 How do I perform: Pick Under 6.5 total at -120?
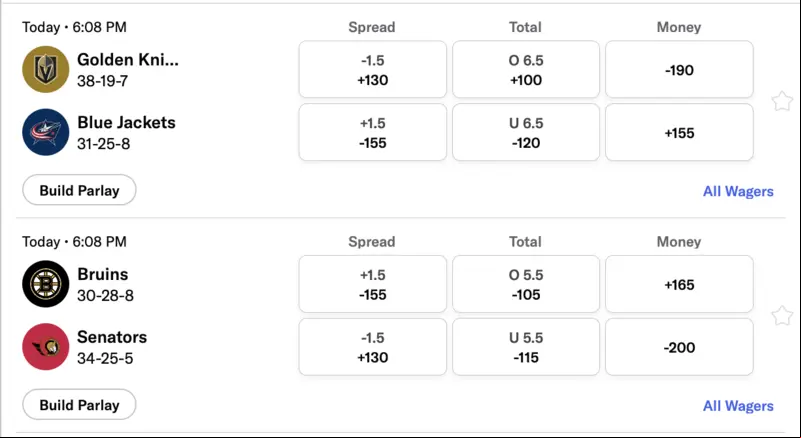(x=526, y=132)
